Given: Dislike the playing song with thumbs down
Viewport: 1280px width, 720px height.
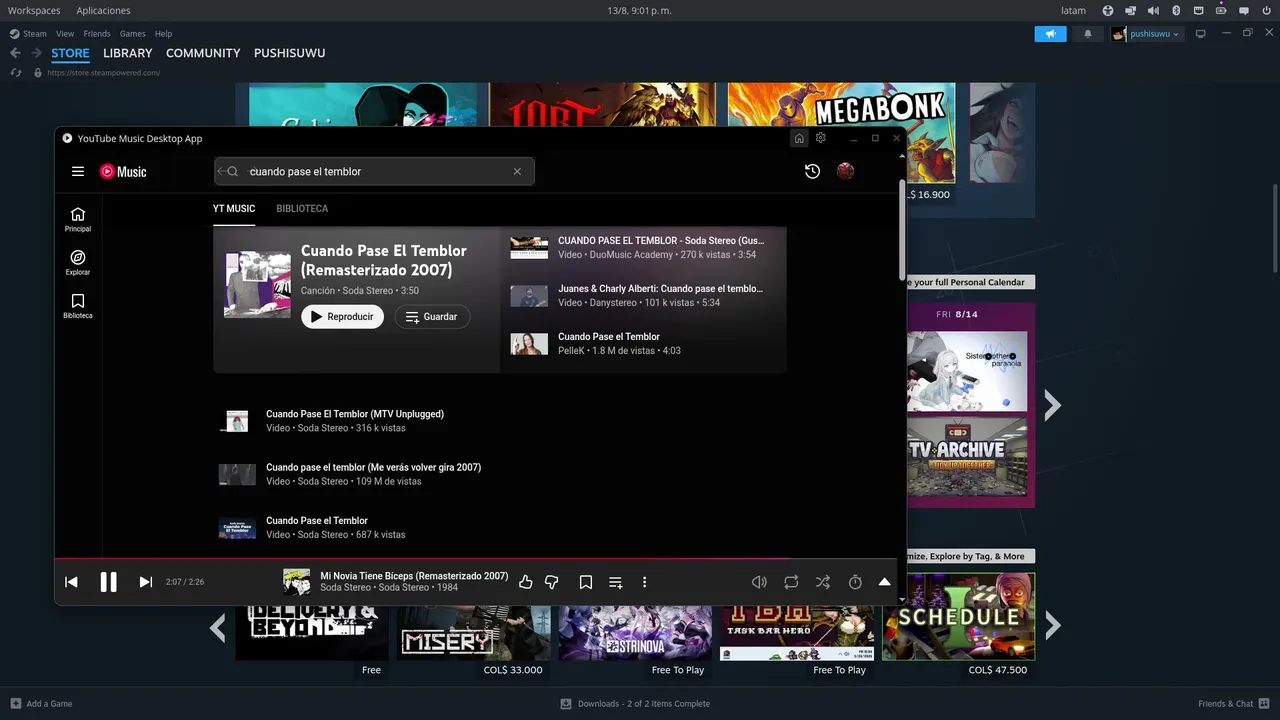Looking at the screenshot, I should coord(551,582).
